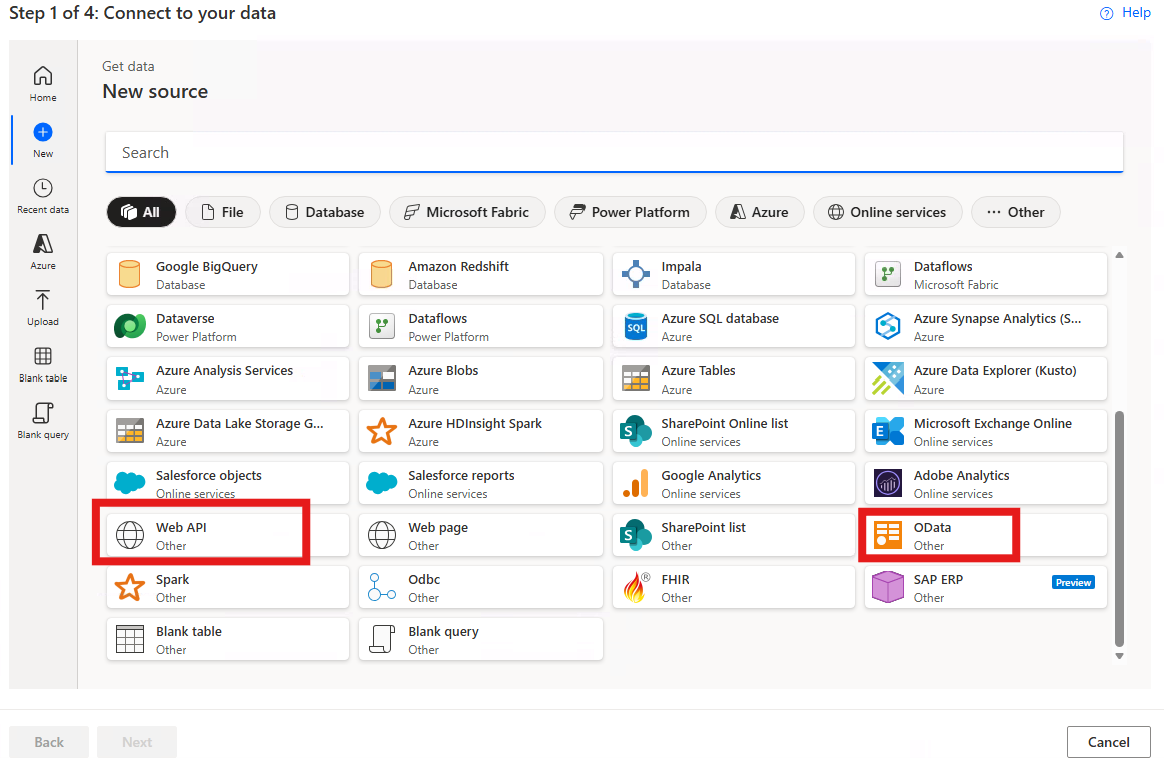Select the Spark Other connector card
This screenshot has width=1164, height=758.
click(228, 587)
